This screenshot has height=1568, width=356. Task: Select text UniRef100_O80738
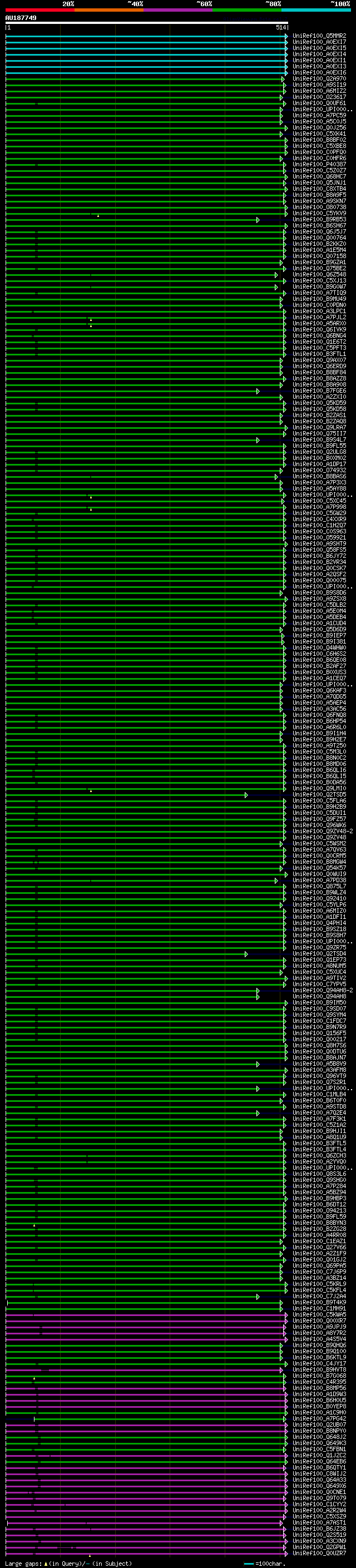319,207
